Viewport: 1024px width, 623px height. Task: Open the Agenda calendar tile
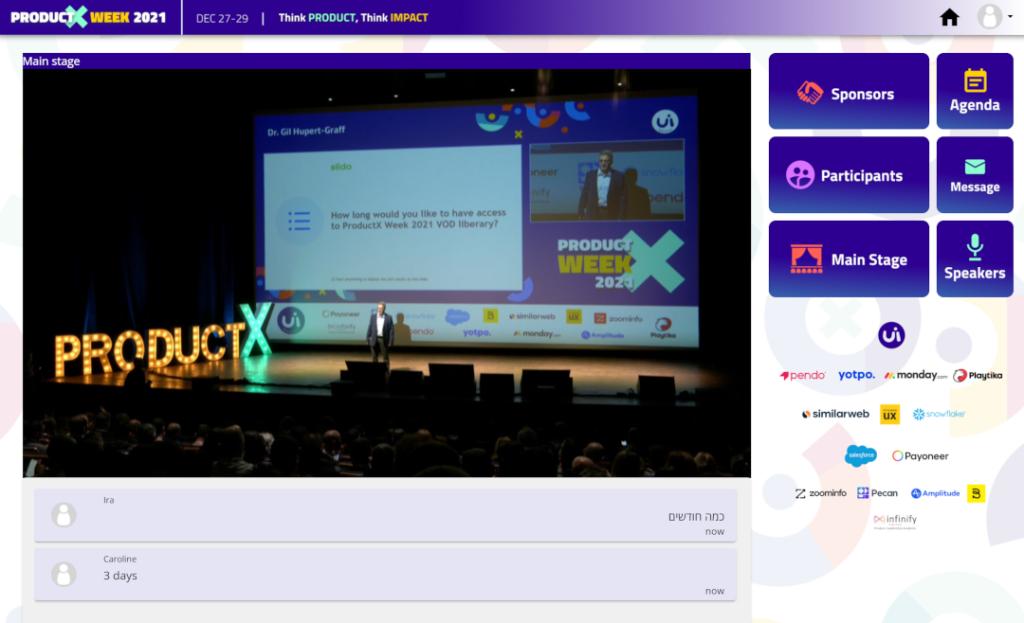[x=974, y=92]
